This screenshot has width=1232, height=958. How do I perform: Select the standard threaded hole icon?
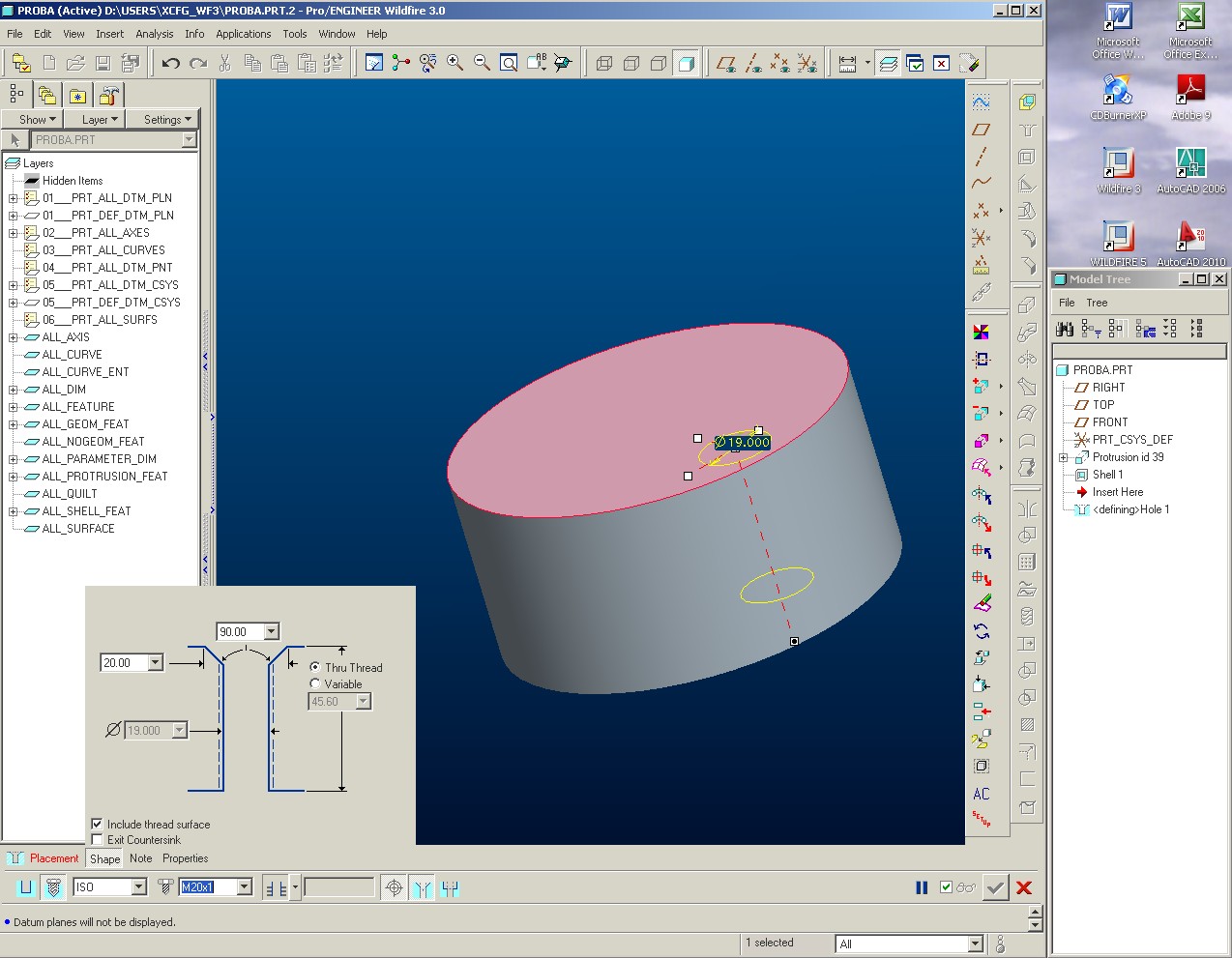[54, 887]
